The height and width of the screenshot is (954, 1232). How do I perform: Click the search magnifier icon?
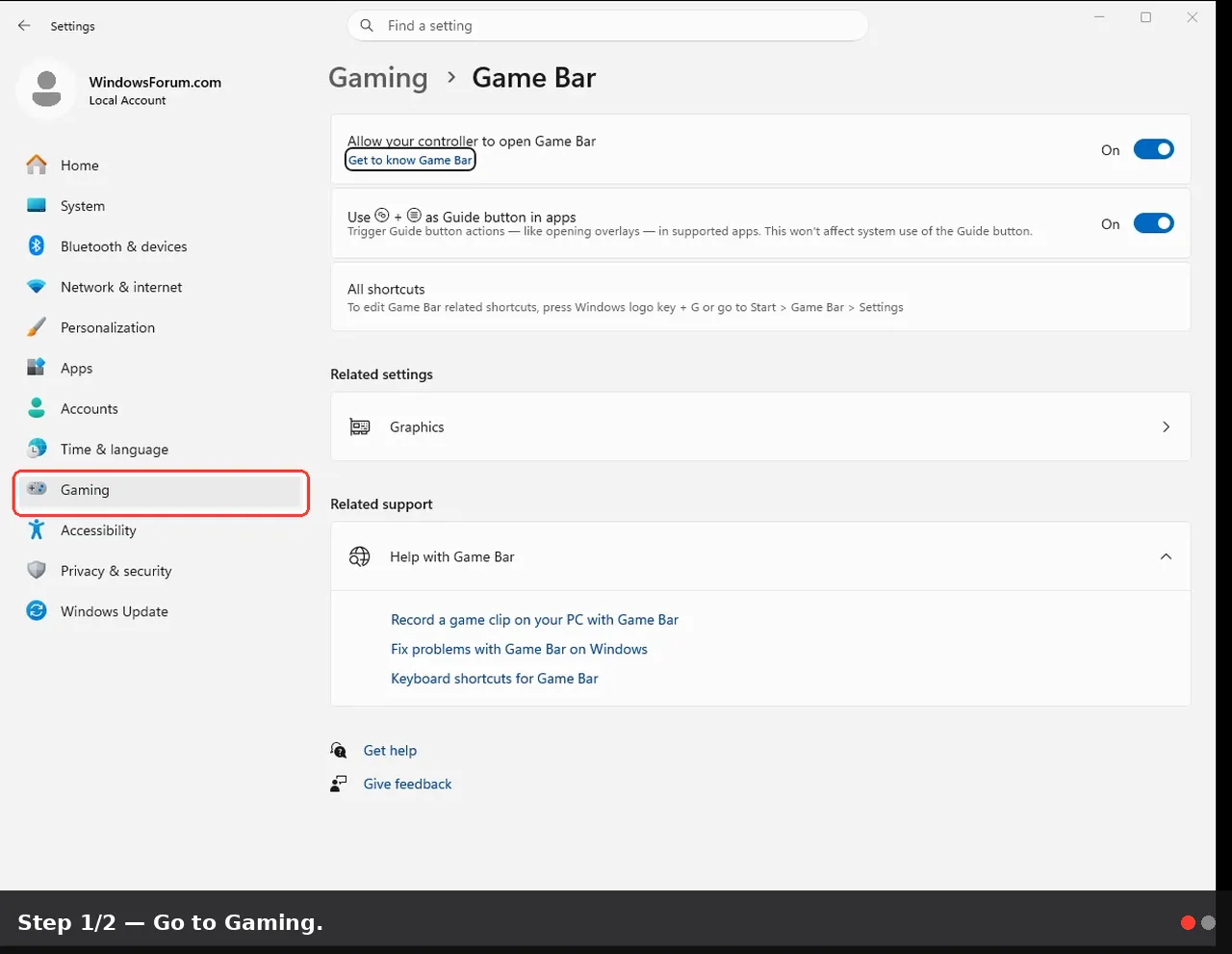coord(367,26)
